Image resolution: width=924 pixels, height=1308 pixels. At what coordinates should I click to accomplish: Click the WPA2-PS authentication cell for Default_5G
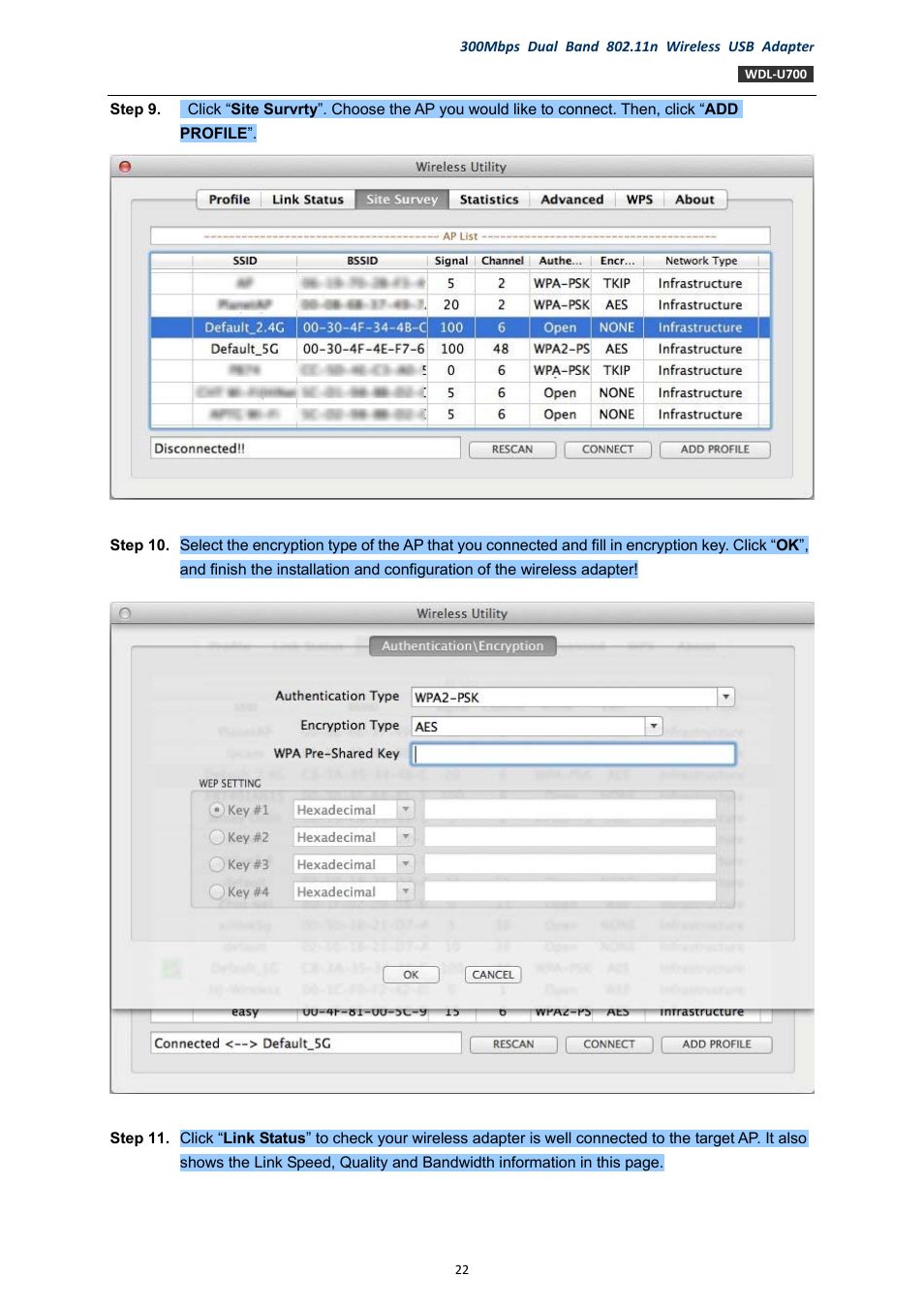562,349
